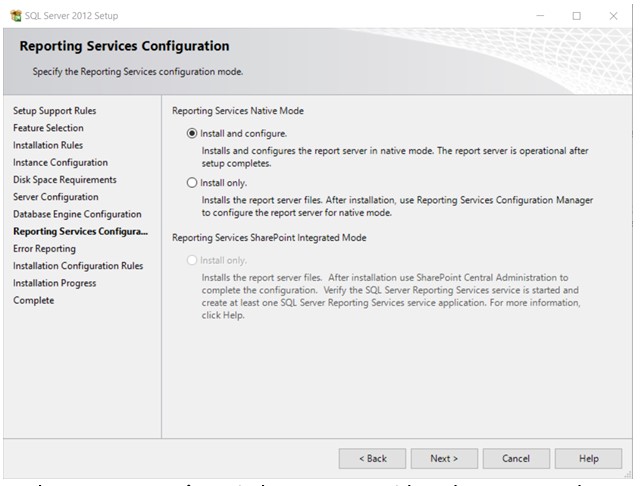Open the Feature Selection step
Viewport: 640px width, 486px height.
pyautogui.click(x=48, y=128)
